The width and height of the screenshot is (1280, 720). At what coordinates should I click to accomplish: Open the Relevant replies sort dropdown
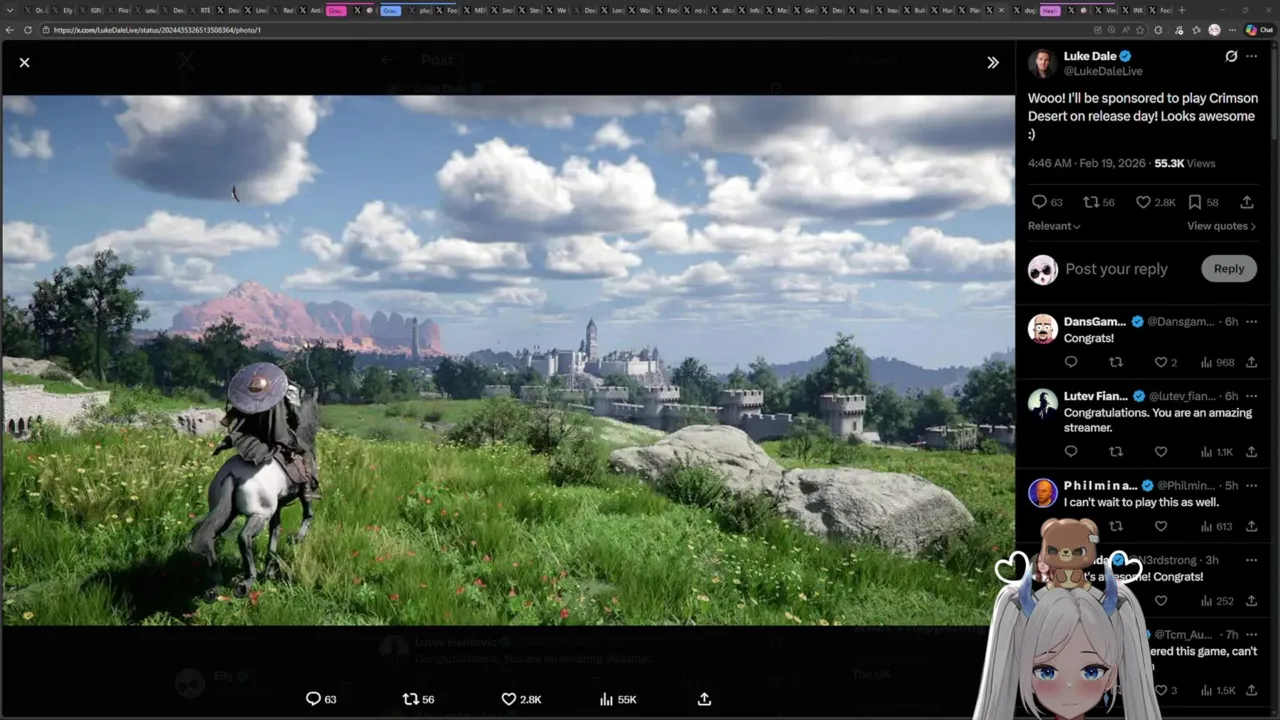[x=1054, y=226]
